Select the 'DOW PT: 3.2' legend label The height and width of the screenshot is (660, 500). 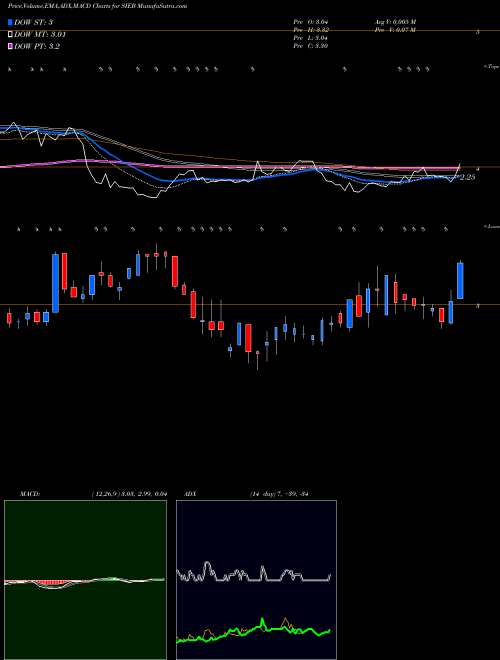pos(37,46)
